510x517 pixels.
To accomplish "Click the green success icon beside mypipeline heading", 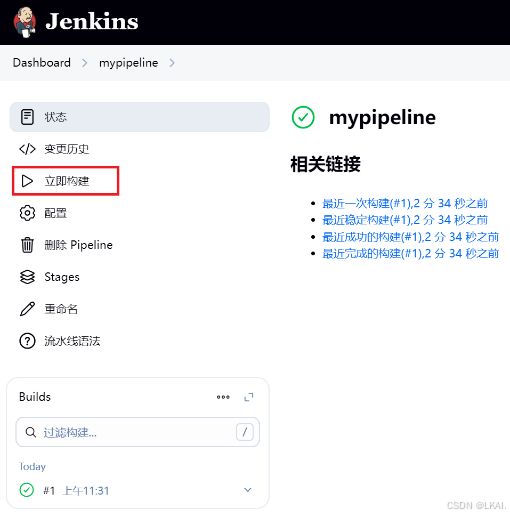I will 303,117.
